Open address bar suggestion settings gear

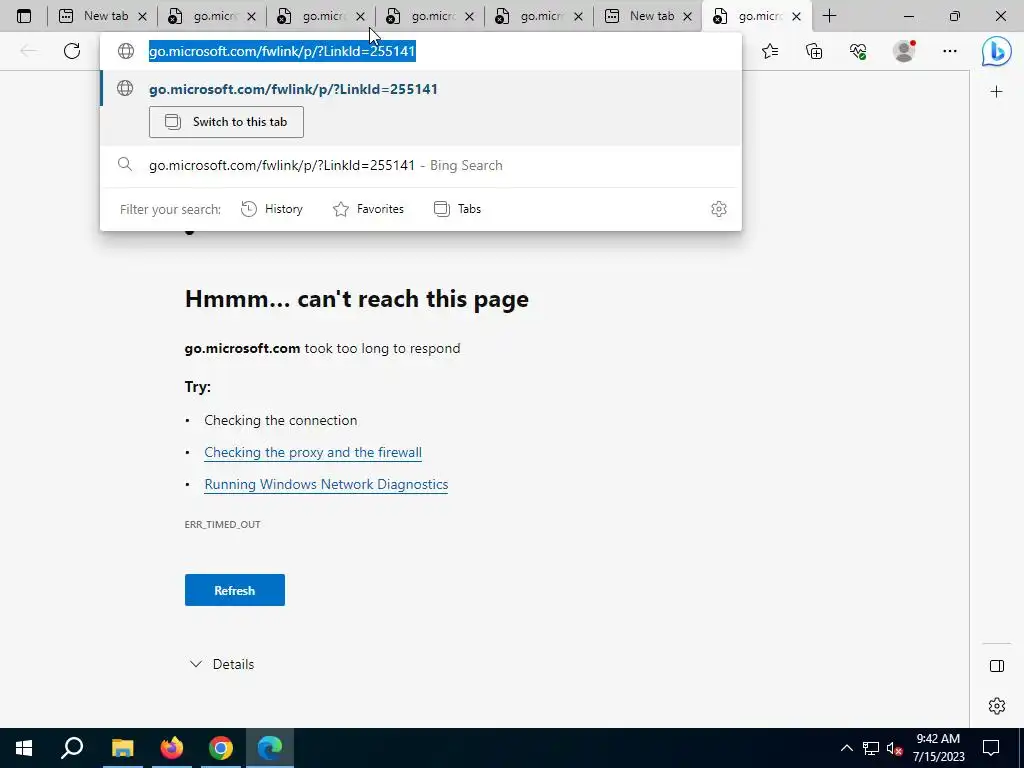pos(719,209)
